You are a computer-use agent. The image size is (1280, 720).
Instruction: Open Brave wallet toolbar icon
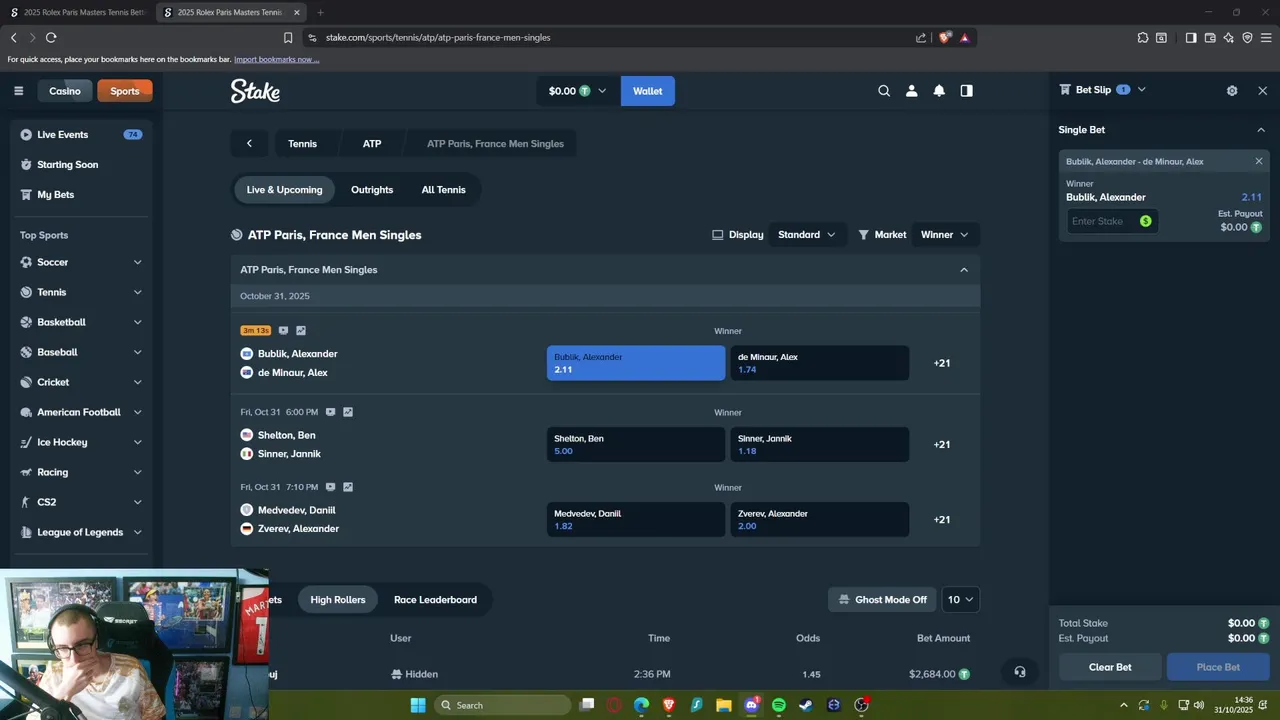pos(1210,37)
